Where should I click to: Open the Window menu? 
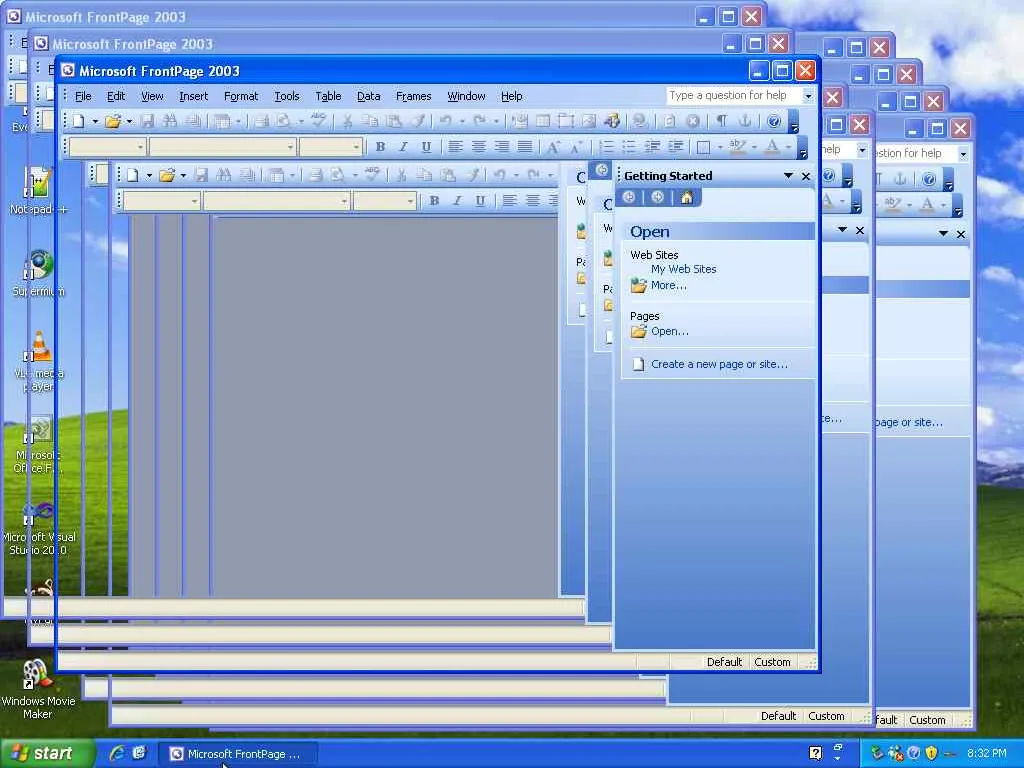click(x=466, y=96)
